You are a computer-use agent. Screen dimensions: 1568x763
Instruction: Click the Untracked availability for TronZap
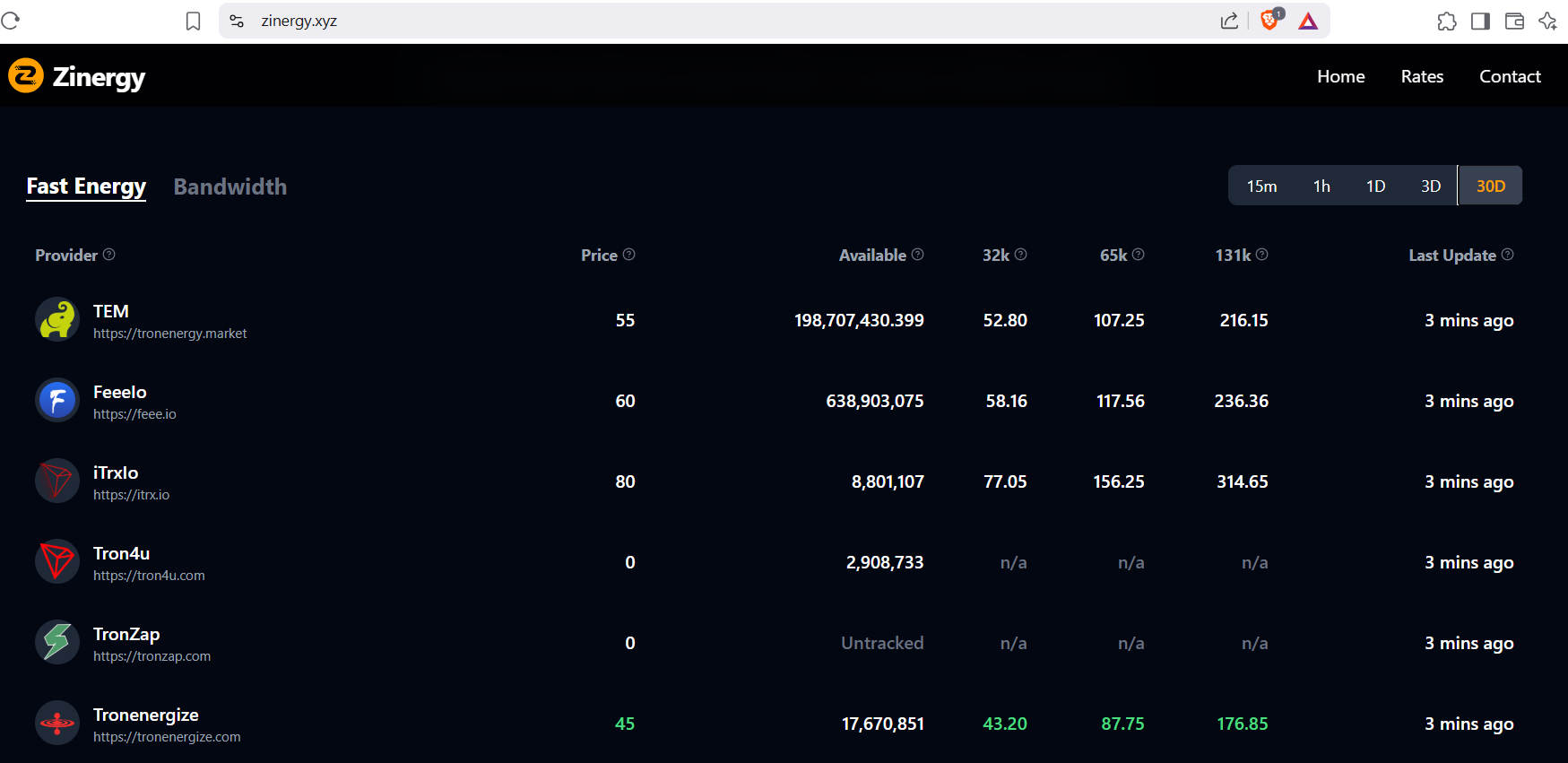[882, 643]
